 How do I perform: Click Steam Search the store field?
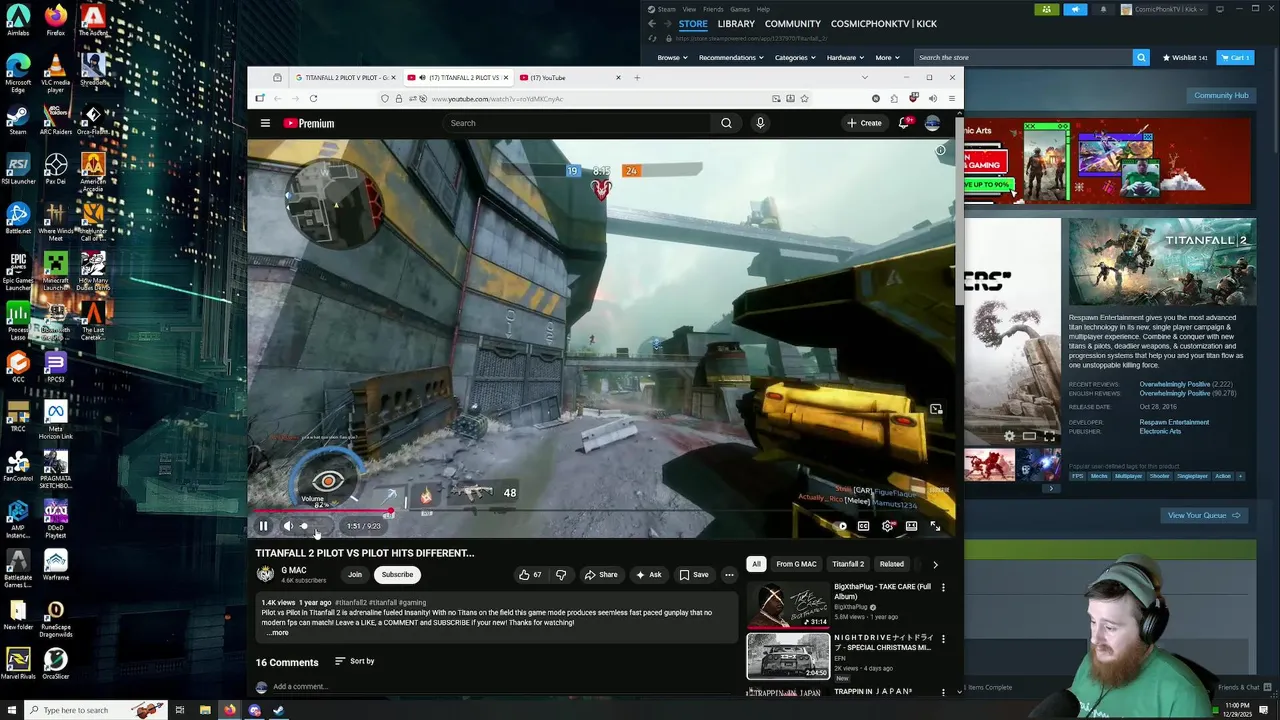(x=1024, y=58)
